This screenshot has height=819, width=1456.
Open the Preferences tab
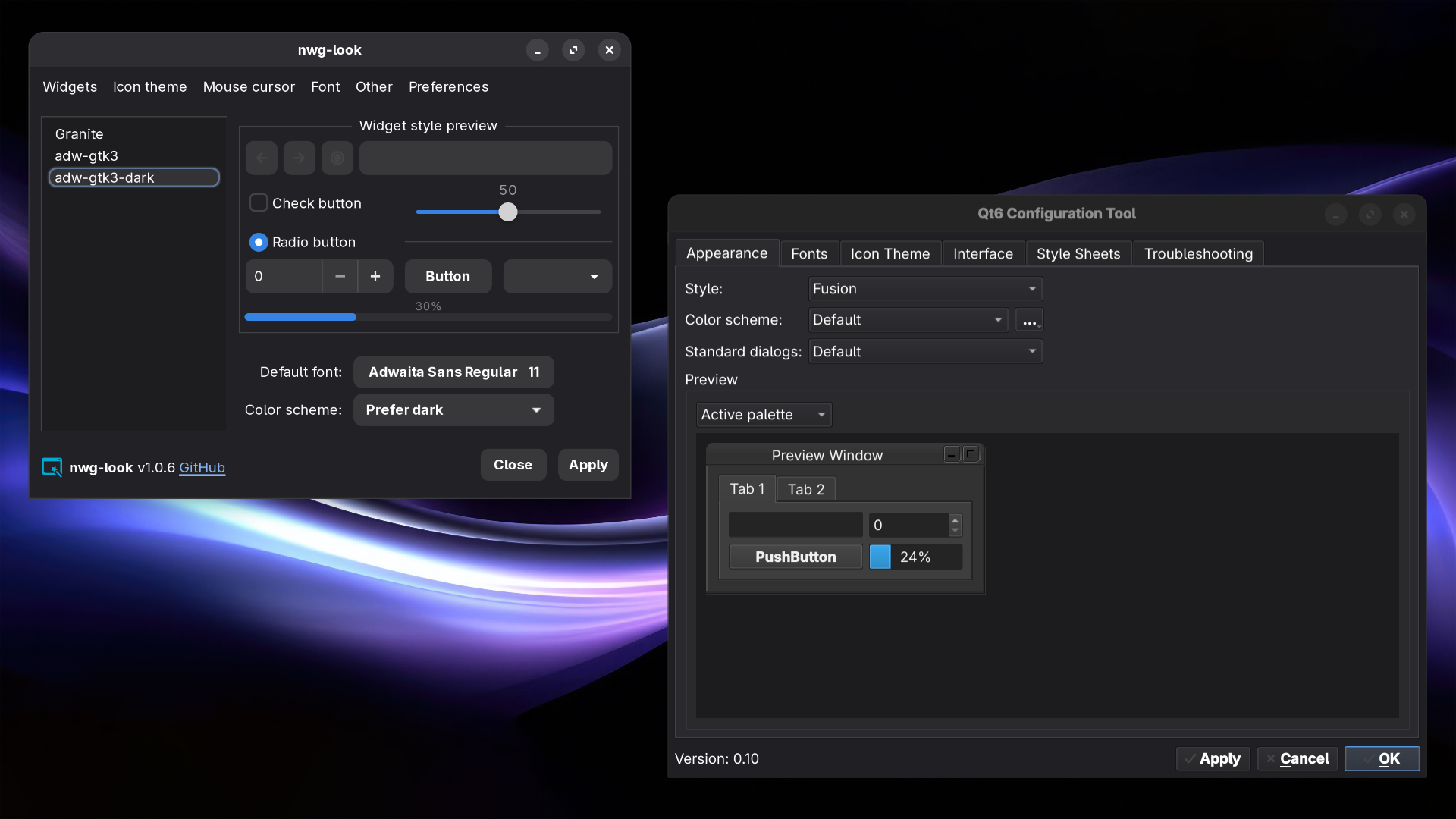click(x=448, y=87)
